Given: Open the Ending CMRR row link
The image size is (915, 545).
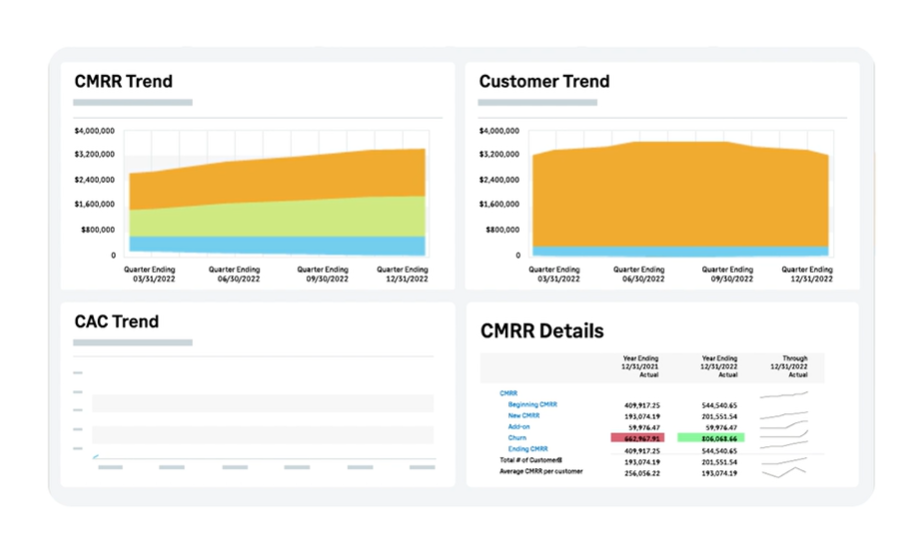Looking at the screenshot, I should (x=527, y=449).
